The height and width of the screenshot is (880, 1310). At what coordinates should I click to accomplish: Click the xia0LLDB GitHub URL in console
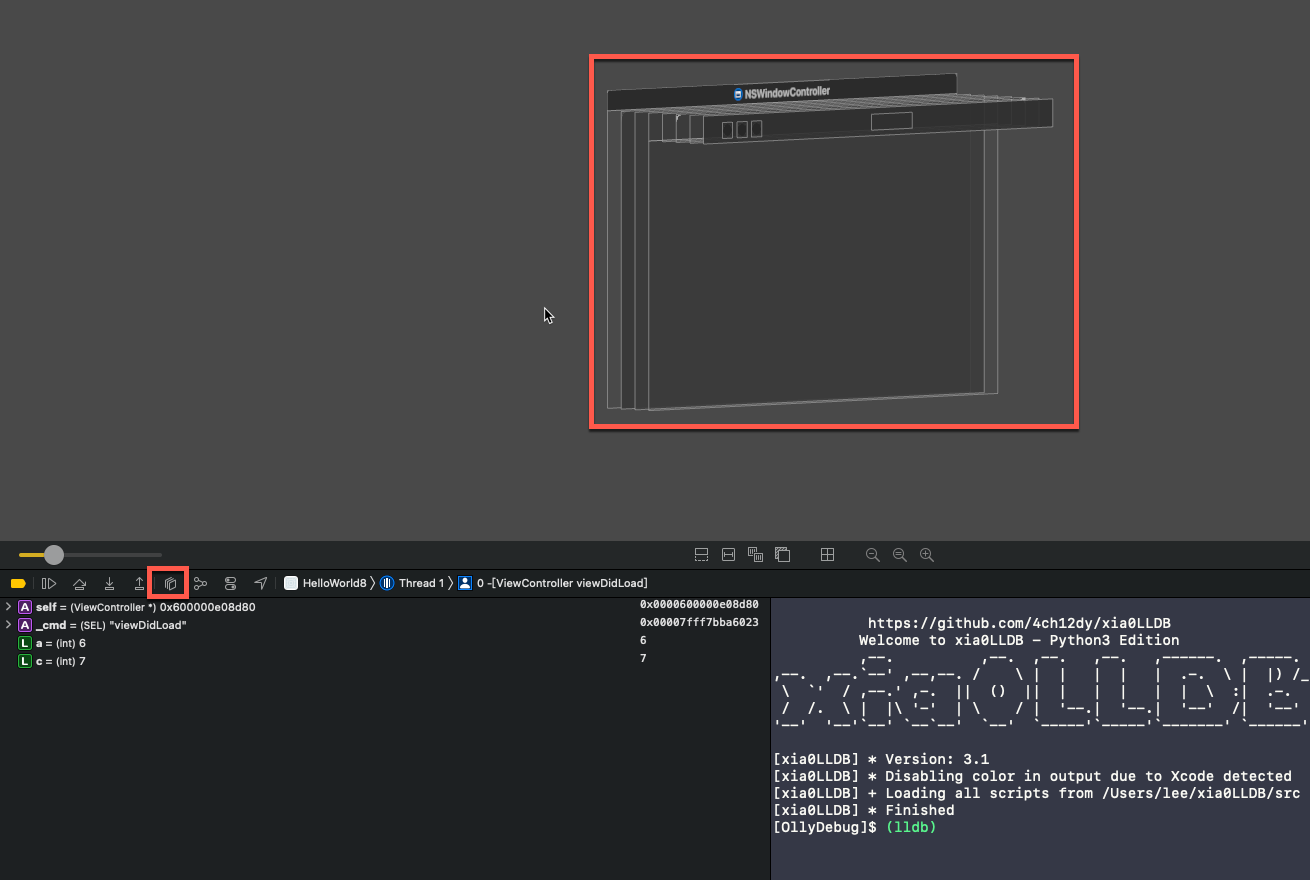[1019, 623]
